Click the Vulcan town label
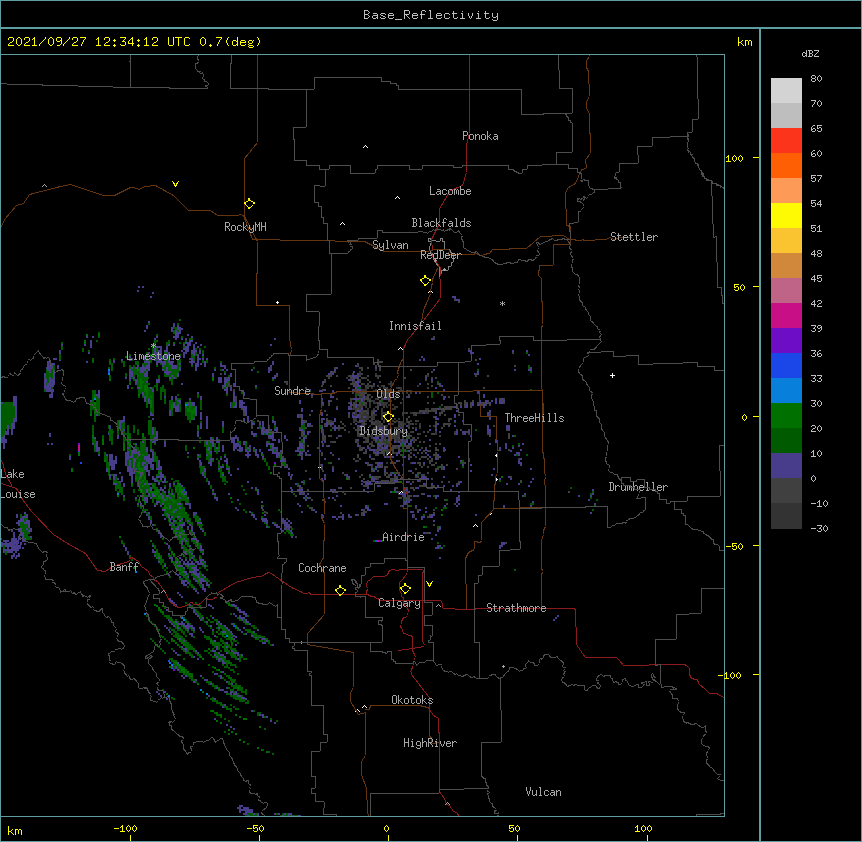The height and width of the screenshot is (842, 862). point(543,792)
